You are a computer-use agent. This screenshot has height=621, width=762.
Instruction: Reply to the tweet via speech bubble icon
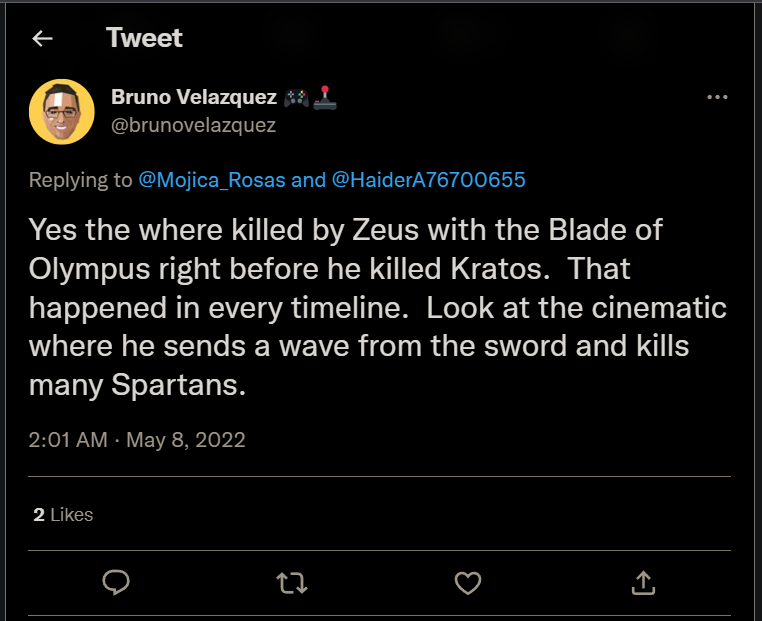pyautogui.click(x=117, y=581)
